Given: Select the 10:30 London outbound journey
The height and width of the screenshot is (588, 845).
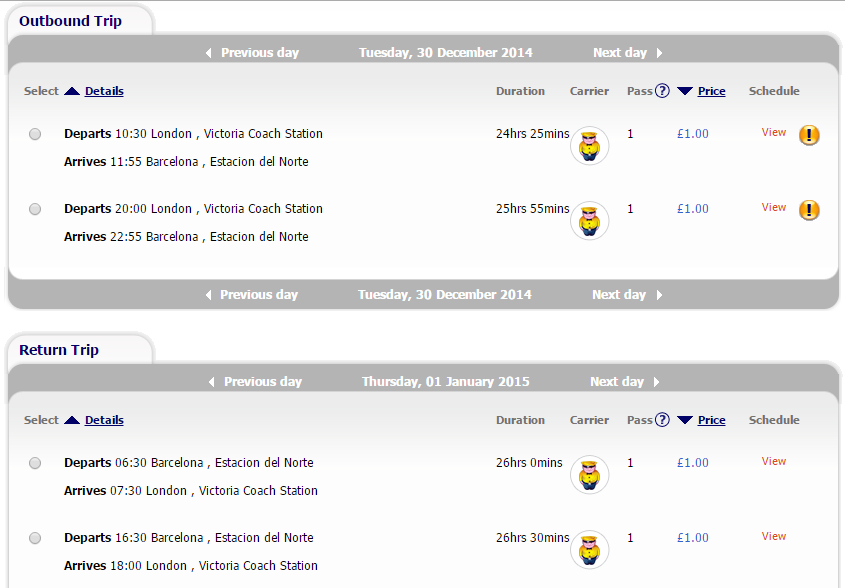Looking at the screenshot, I should click(35, 134).
